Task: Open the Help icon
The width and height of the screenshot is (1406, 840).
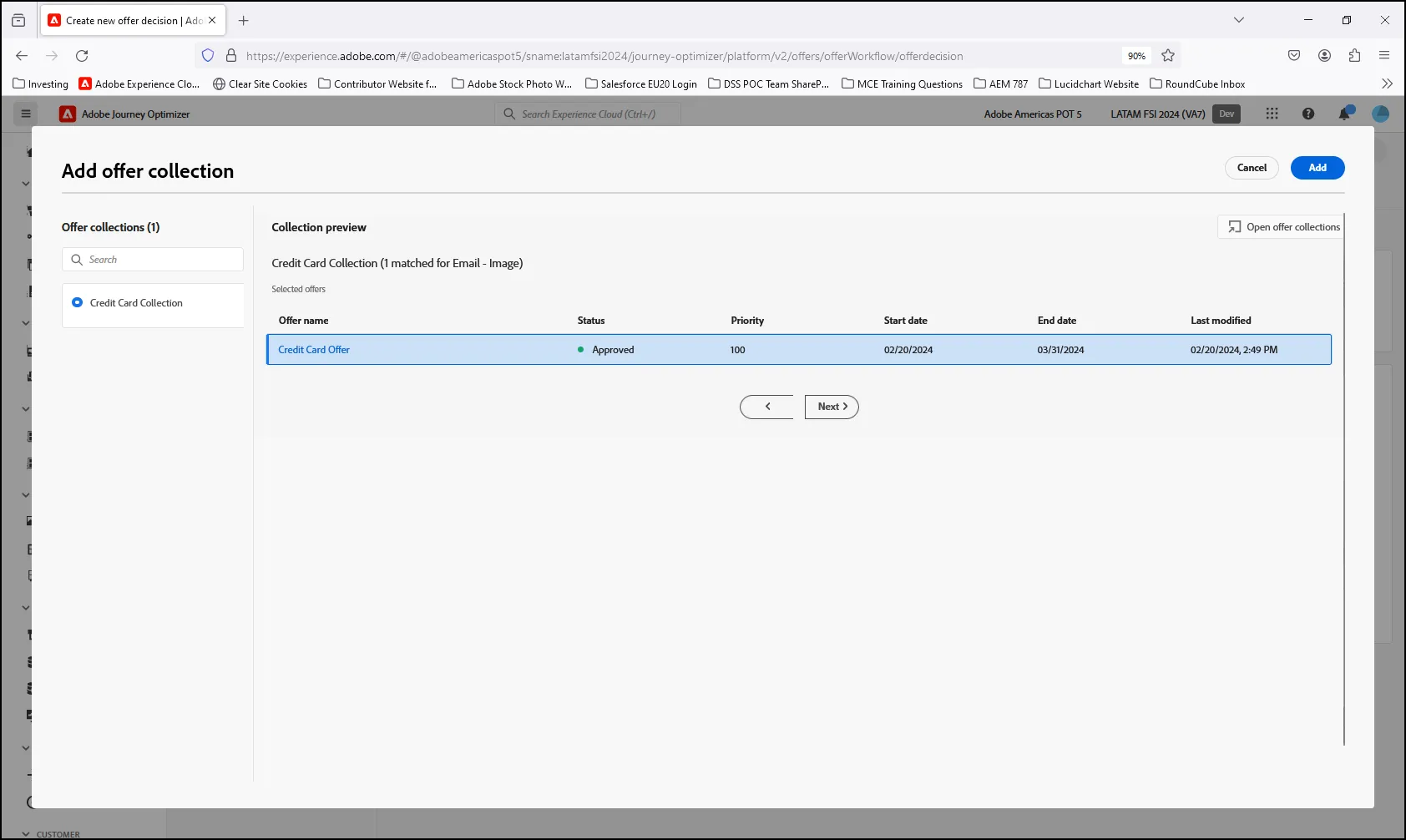Action: 1308,114
